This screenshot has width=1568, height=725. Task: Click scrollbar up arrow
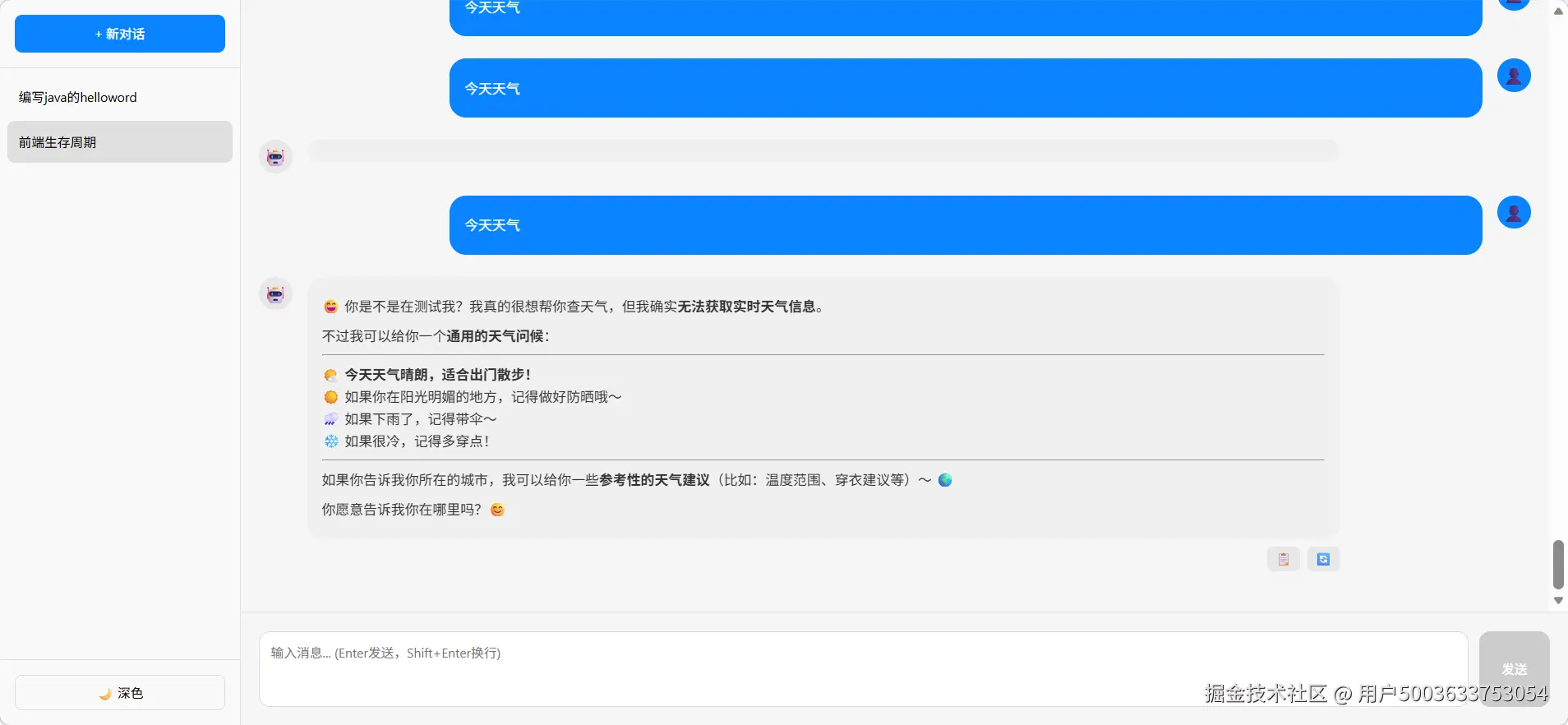pyautogui.click(x=1558, y=12)
